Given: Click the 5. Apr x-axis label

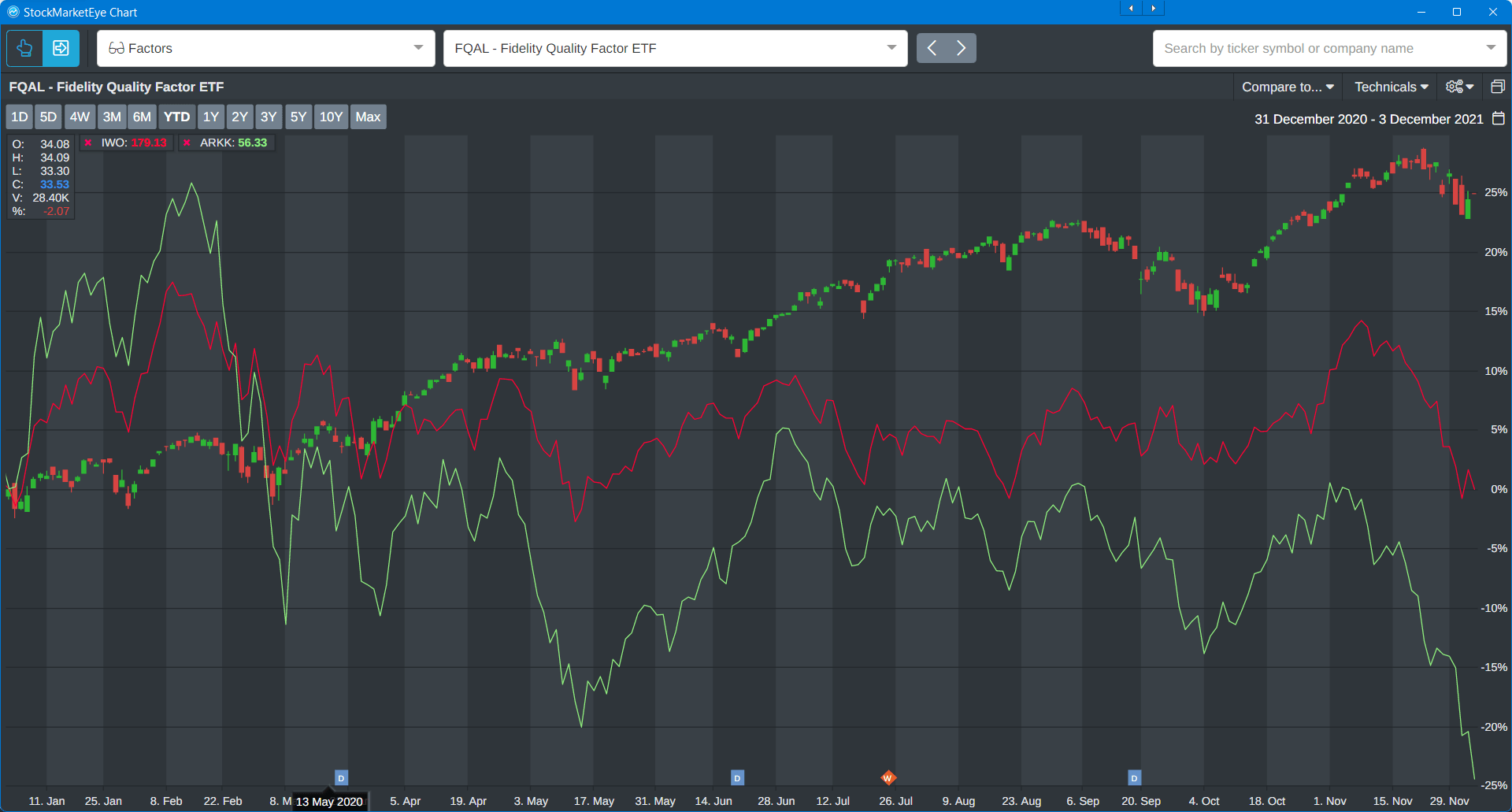Looking at the screenshot, I should (x=405, y=801).
